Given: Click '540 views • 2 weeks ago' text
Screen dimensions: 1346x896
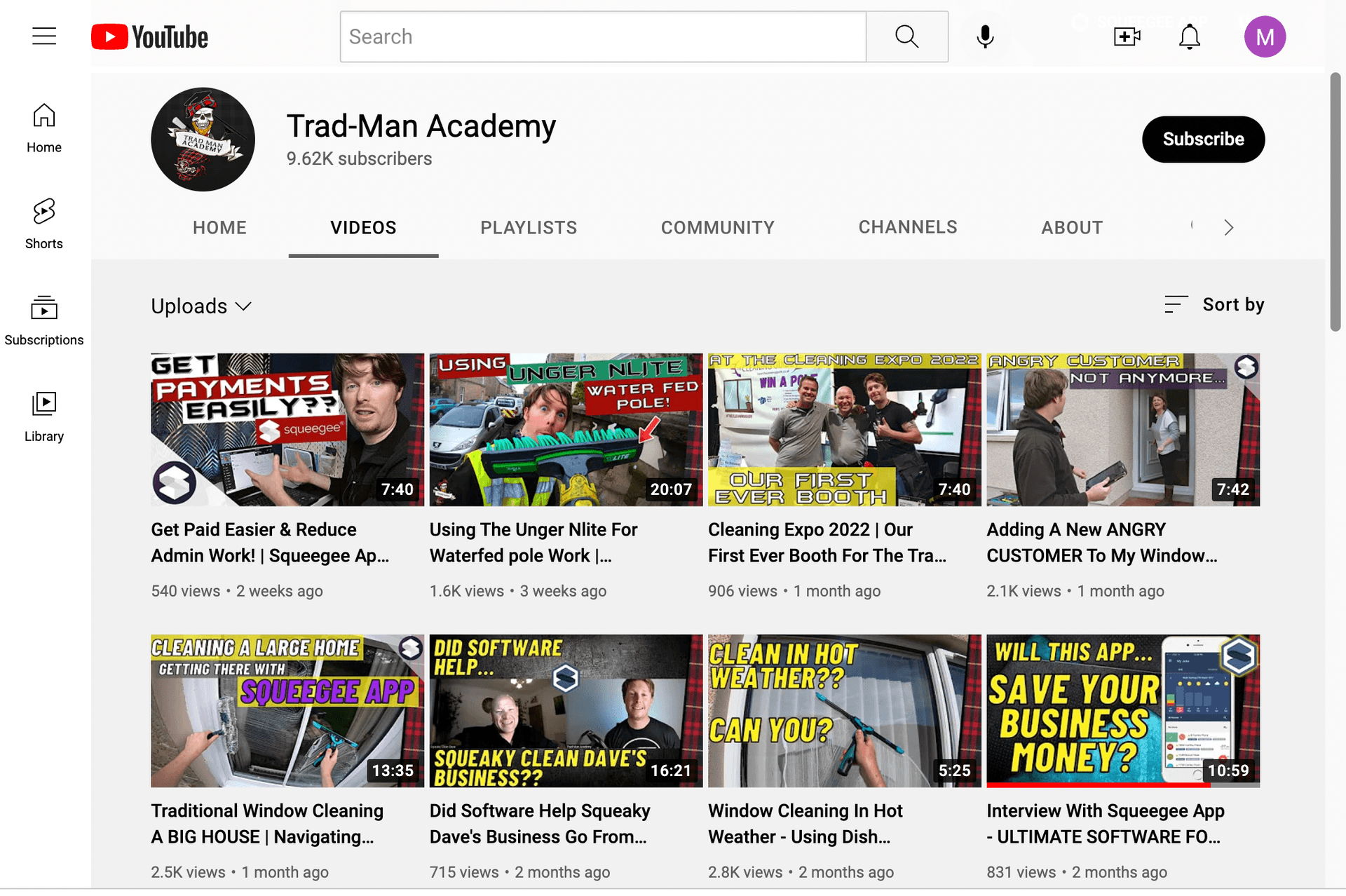Looking at the screenshot, I should (237, 591).
